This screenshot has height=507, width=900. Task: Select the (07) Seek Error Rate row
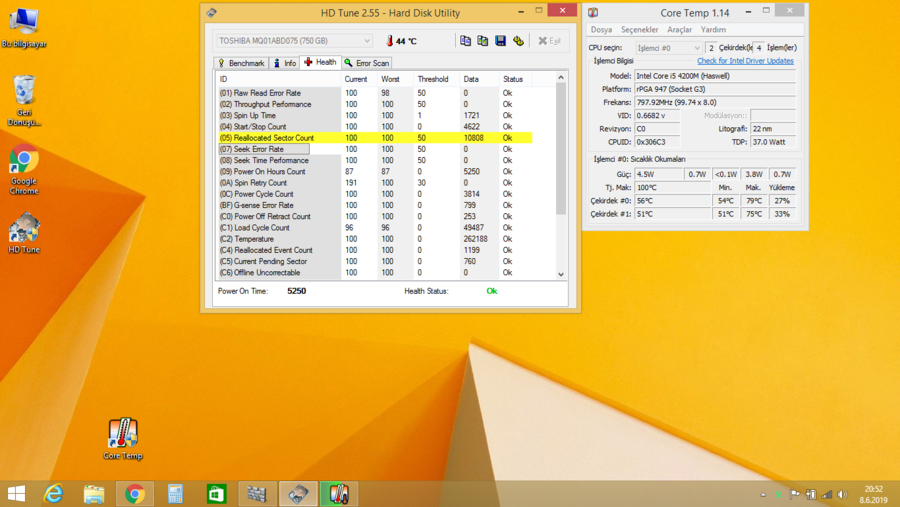pos(375,149)
